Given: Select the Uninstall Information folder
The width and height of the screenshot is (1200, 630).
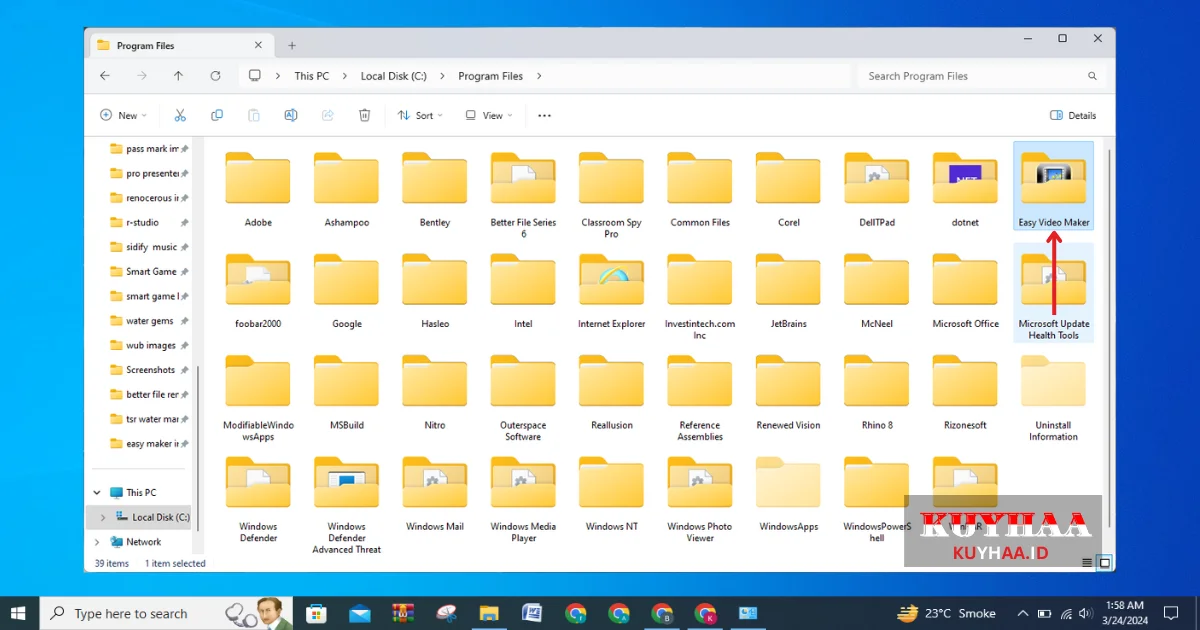Looking at the screenshot, I should [x=1054, y=399].
